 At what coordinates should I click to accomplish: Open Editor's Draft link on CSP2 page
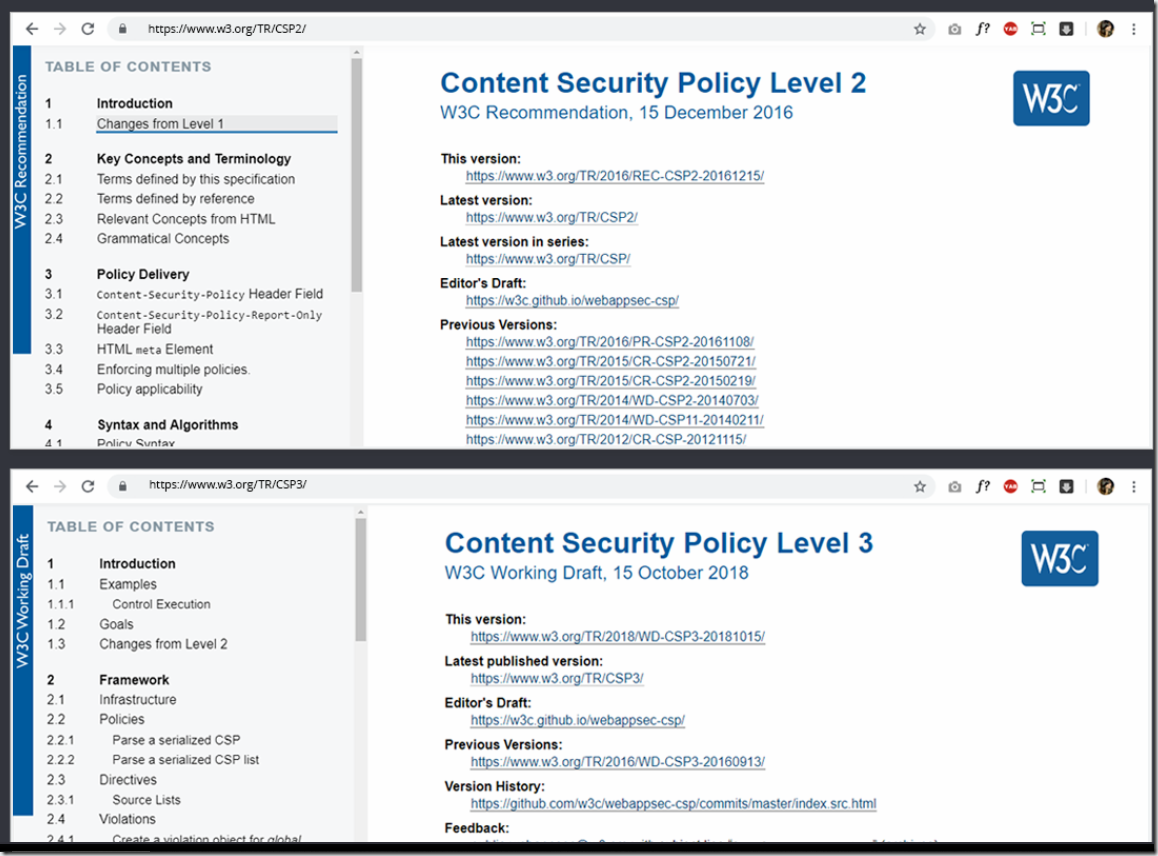tap(572, 300)
